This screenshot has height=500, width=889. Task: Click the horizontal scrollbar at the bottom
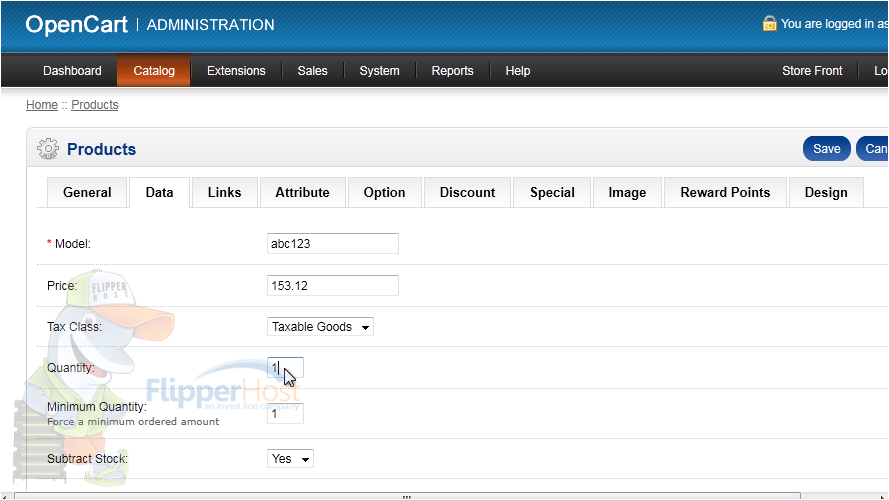[407, 496]
